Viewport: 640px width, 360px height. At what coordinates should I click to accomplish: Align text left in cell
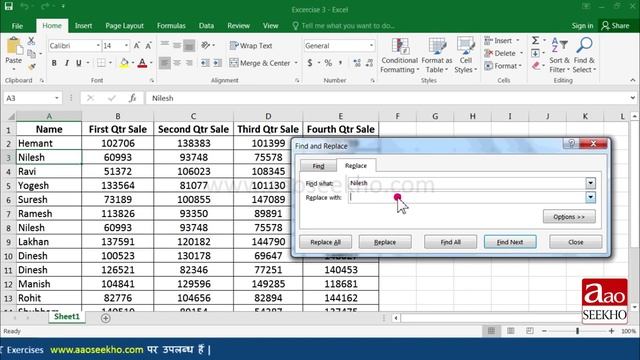pyautogui.click(x=164, y=63)
